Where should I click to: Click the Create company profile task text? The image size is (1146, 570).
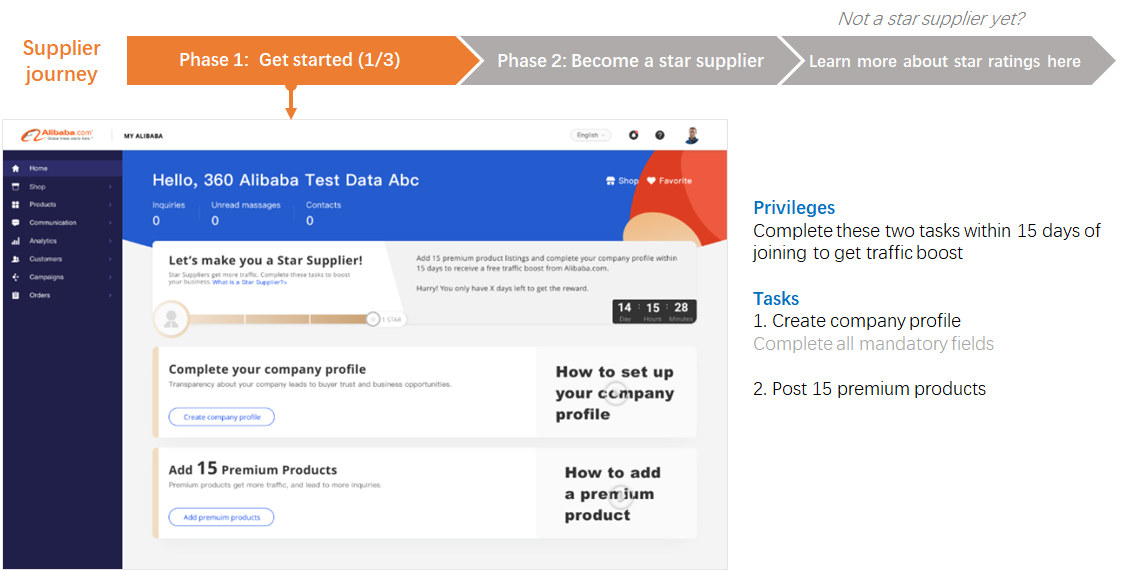click(x=857, y=321)
